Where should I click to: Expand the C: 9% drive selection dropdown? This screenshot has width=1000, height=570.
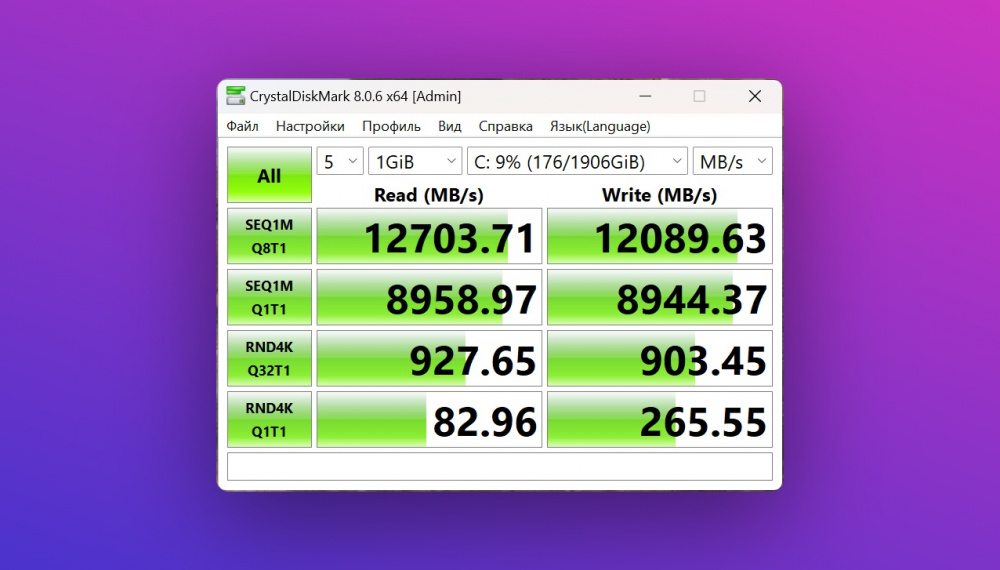[577, 161]
